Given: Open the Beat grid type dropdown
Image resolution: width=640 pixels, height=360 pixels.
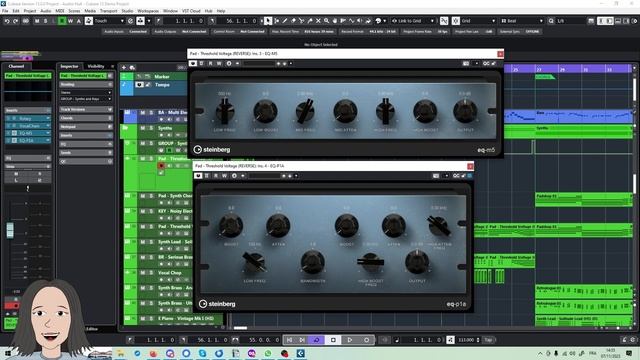Looking at the screenshot, I should [522, 21].
